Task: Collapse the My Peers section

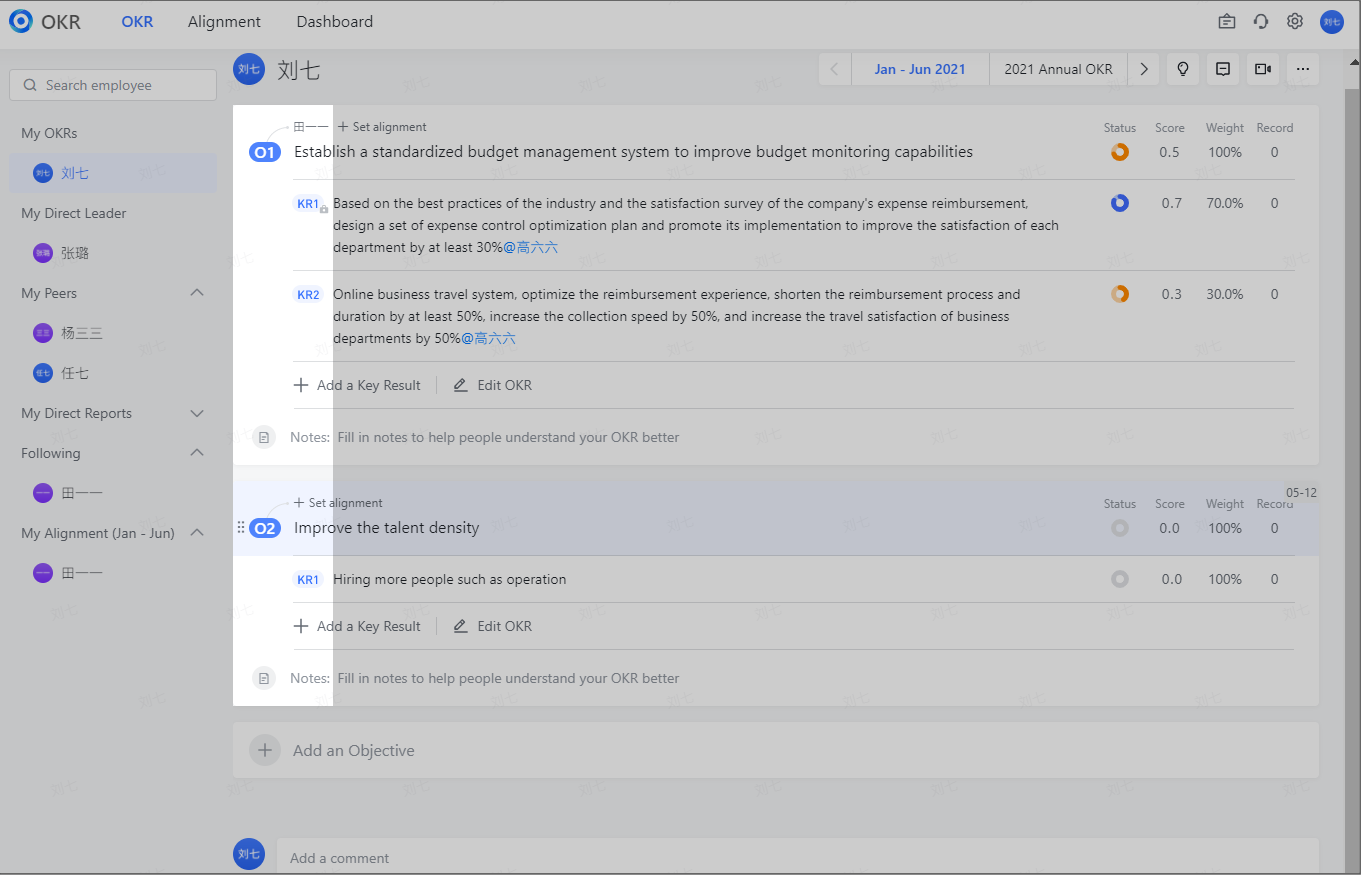Action: 196,292
